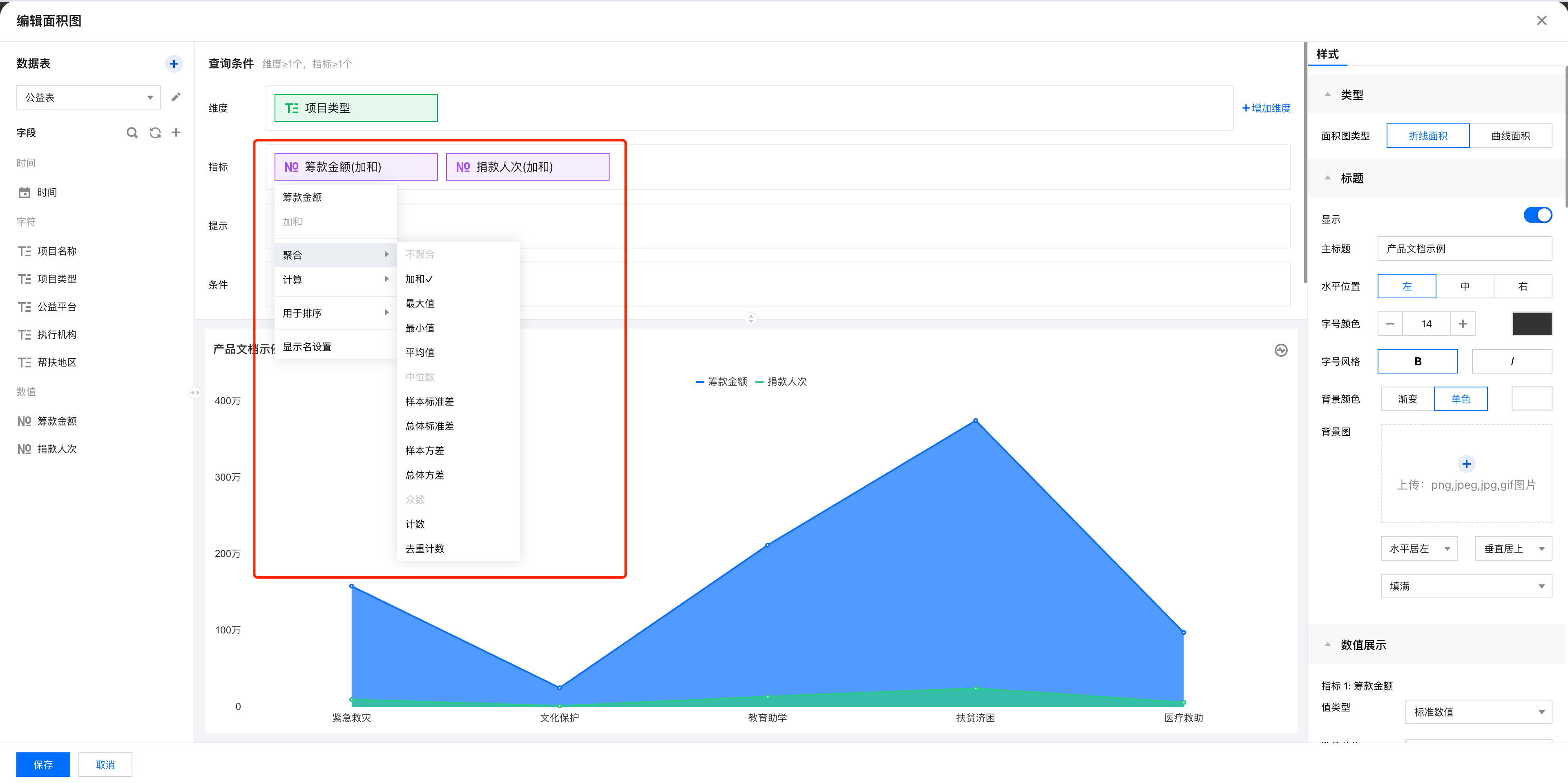Increase font size with plus stepper
This screenshot has width=1568, height=783.
coord(1462,324)
